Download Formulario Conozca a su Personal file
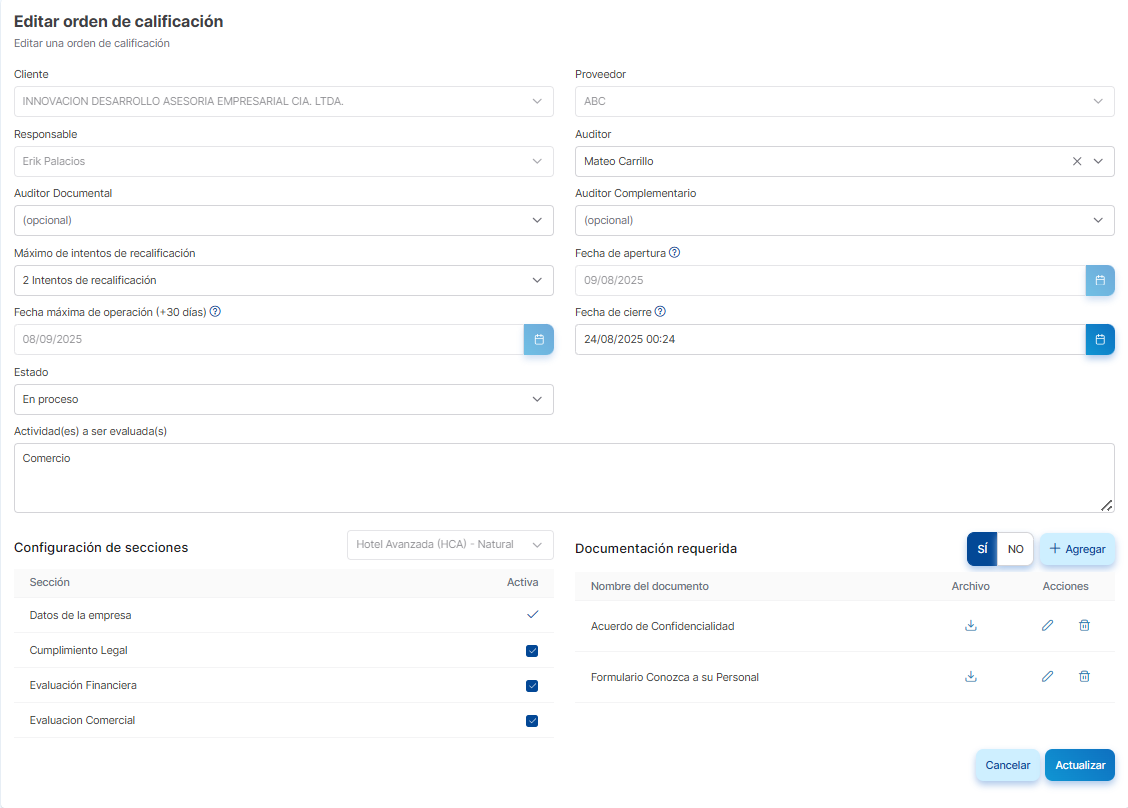 (x=970, y=677)
